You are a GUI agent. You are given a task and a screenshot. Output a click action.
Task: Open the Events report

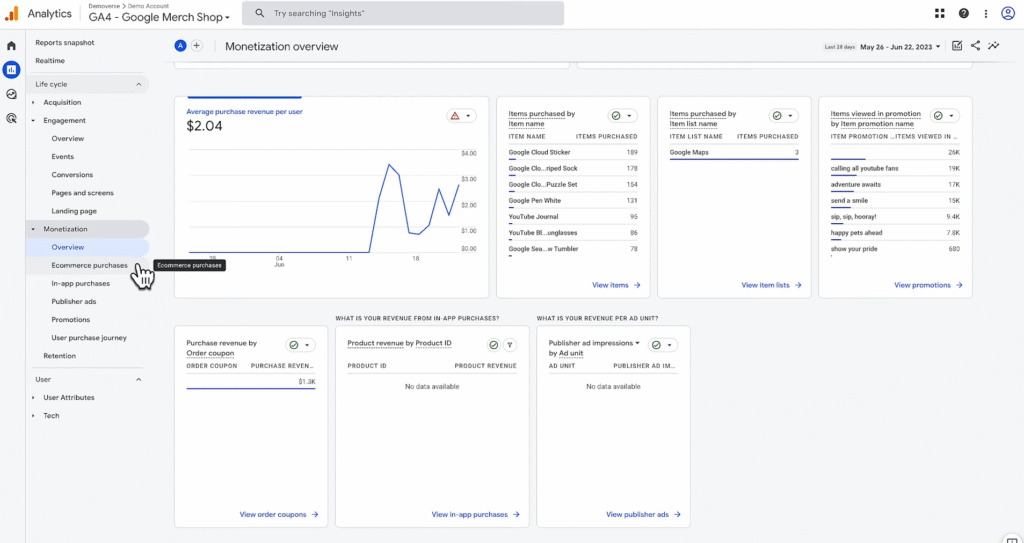pos(63,157)
